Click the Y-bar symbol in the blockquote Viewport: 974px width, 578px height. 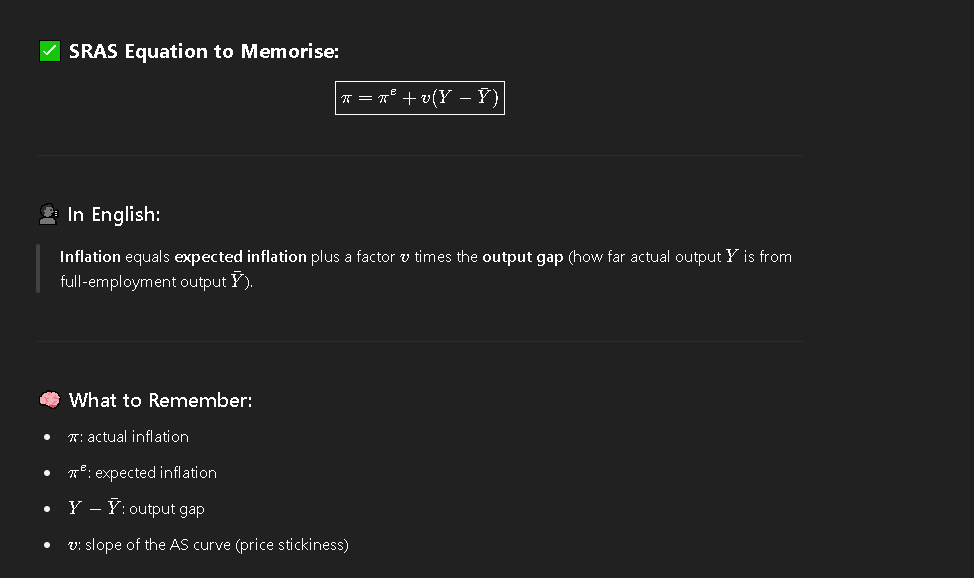[237, 280]
